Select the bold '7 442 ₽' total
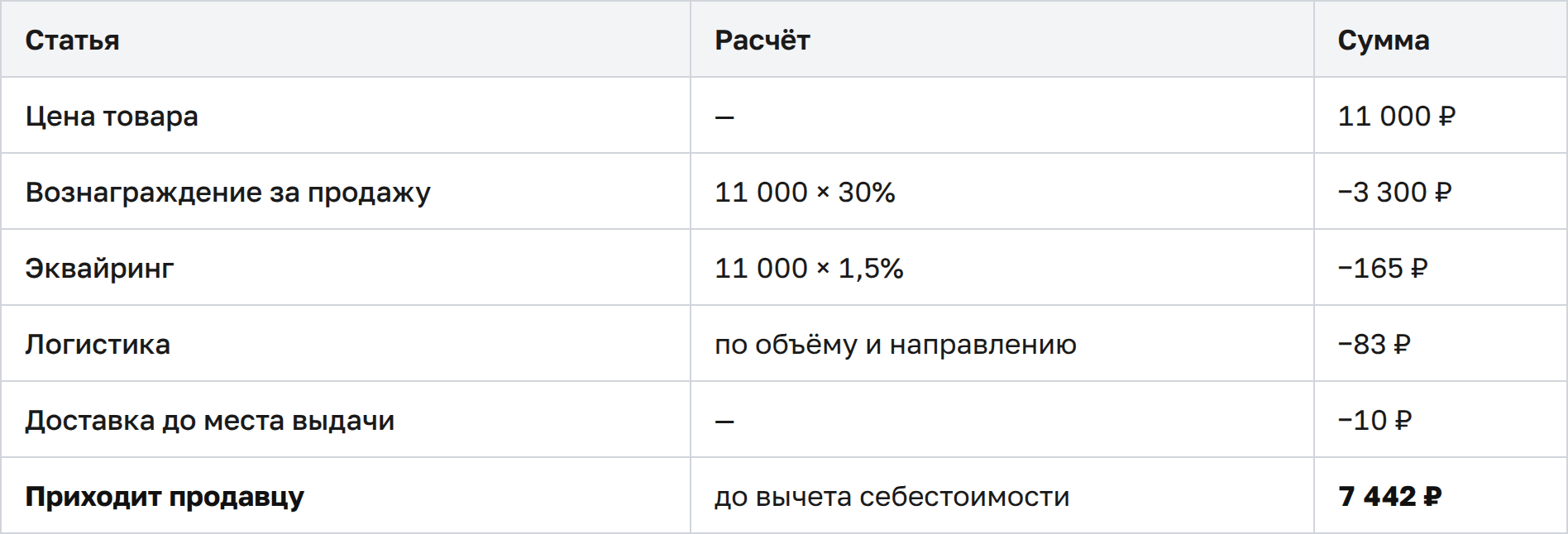The image size is (1568, 534). click(x=1390, y=496)
